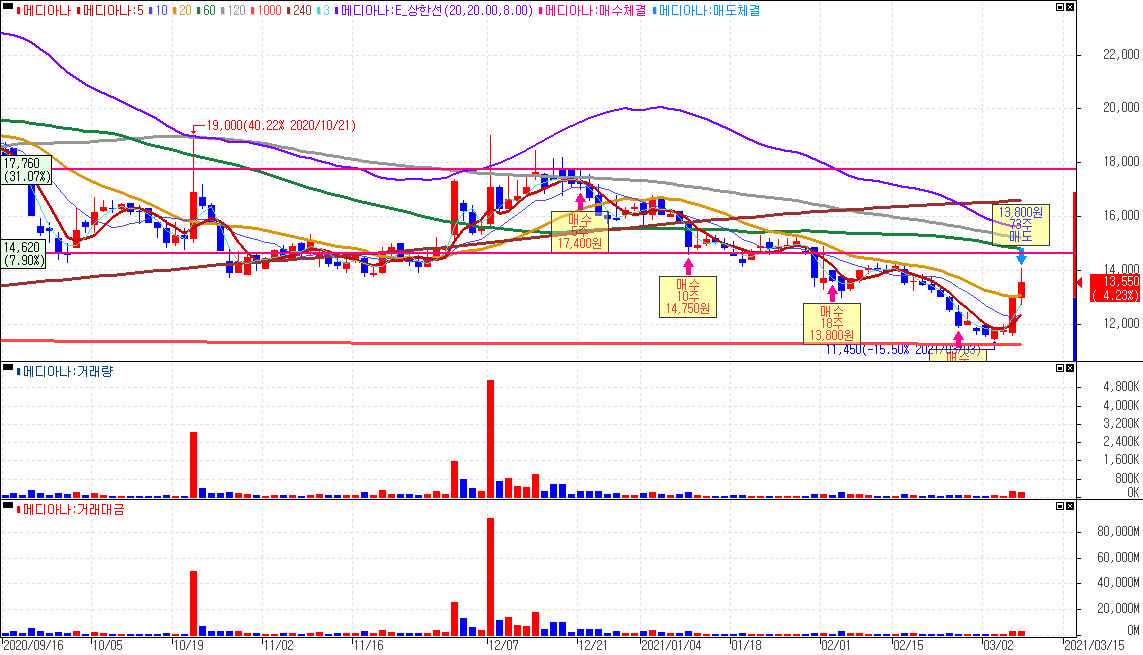
Task: Maximize the price chart panel
Action: (x=1060, y=7)
